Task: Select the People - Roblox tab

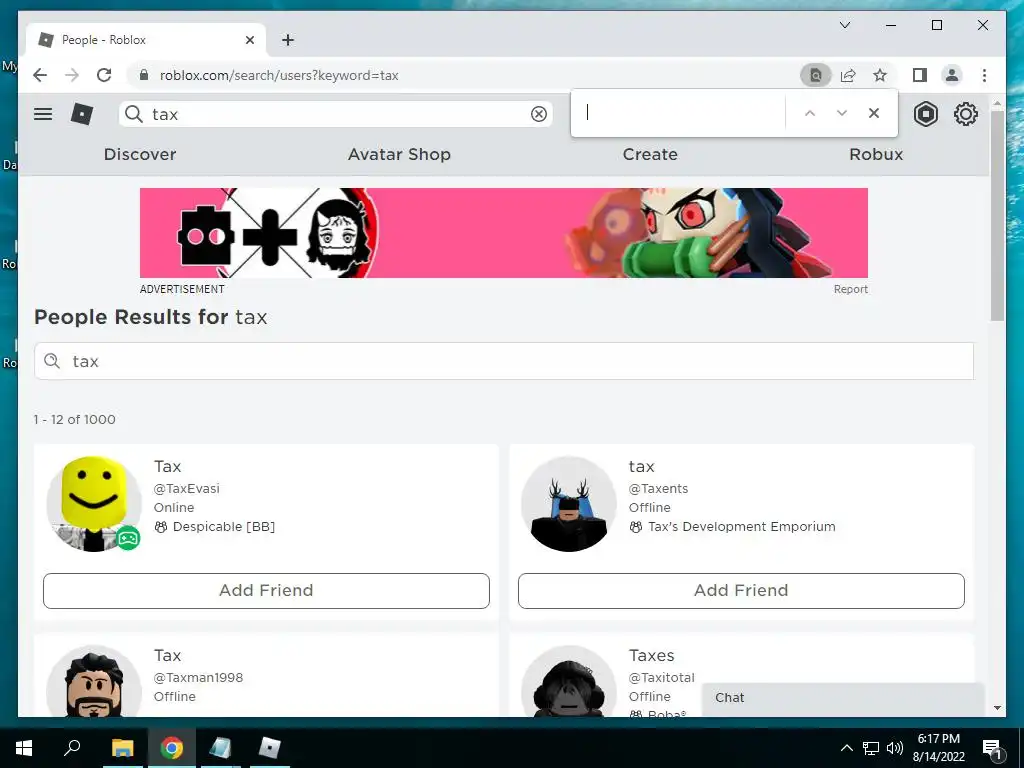Action: pyautogui.click(x=146, y=40)
